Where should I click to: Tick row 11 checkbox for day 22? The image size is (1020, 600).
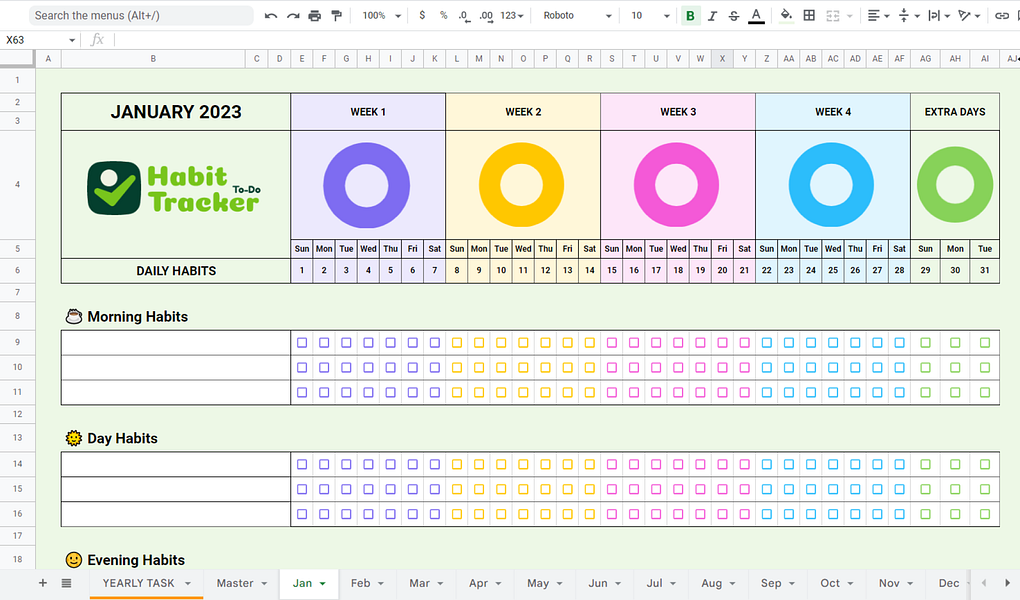coord(766,392)
